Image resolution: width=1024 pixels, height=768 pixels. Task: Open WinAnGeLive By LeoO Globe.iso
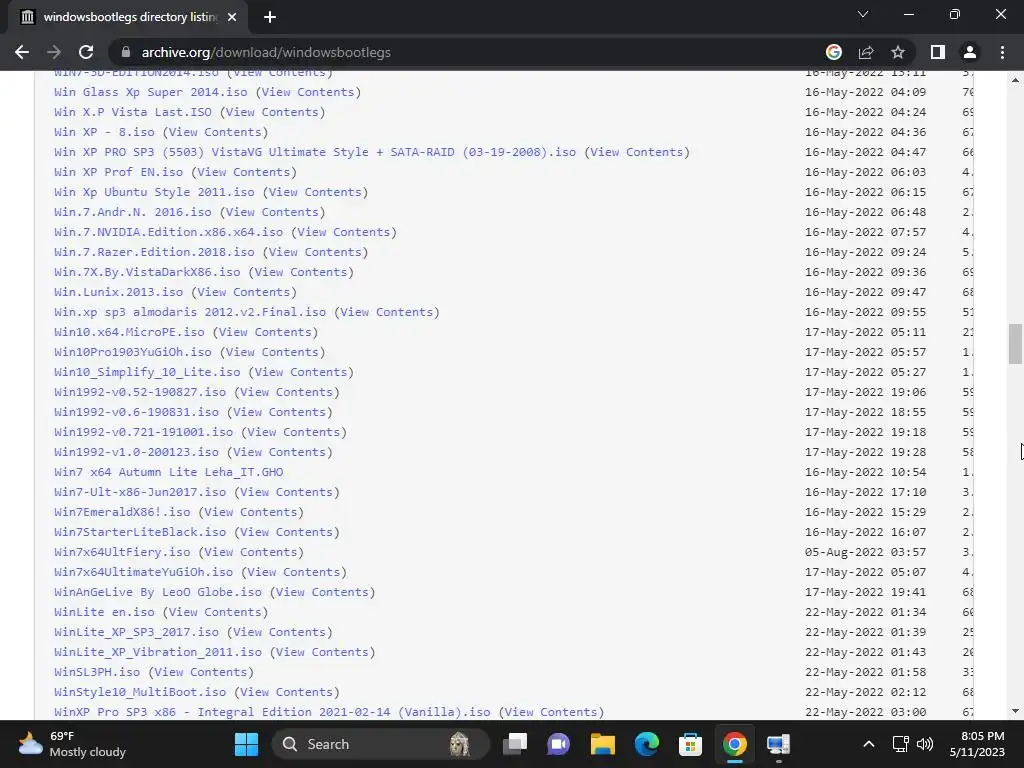158,592
